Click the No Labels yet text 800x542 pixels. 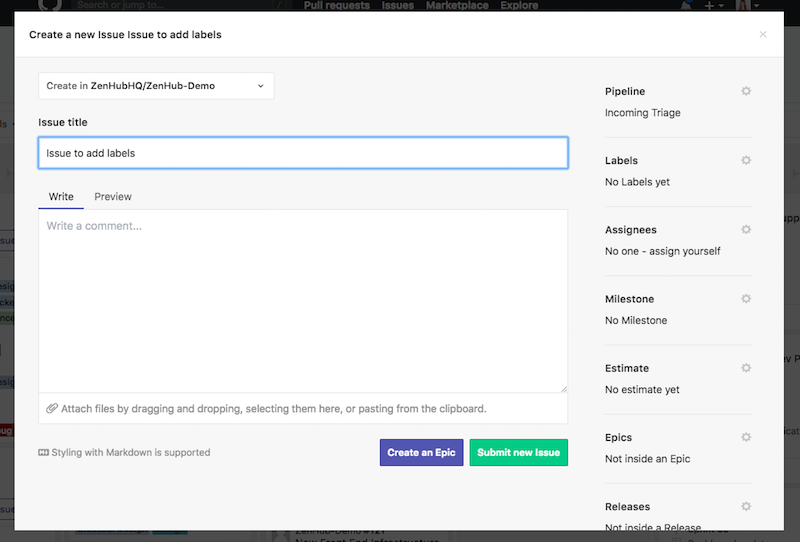pos(637,182)
